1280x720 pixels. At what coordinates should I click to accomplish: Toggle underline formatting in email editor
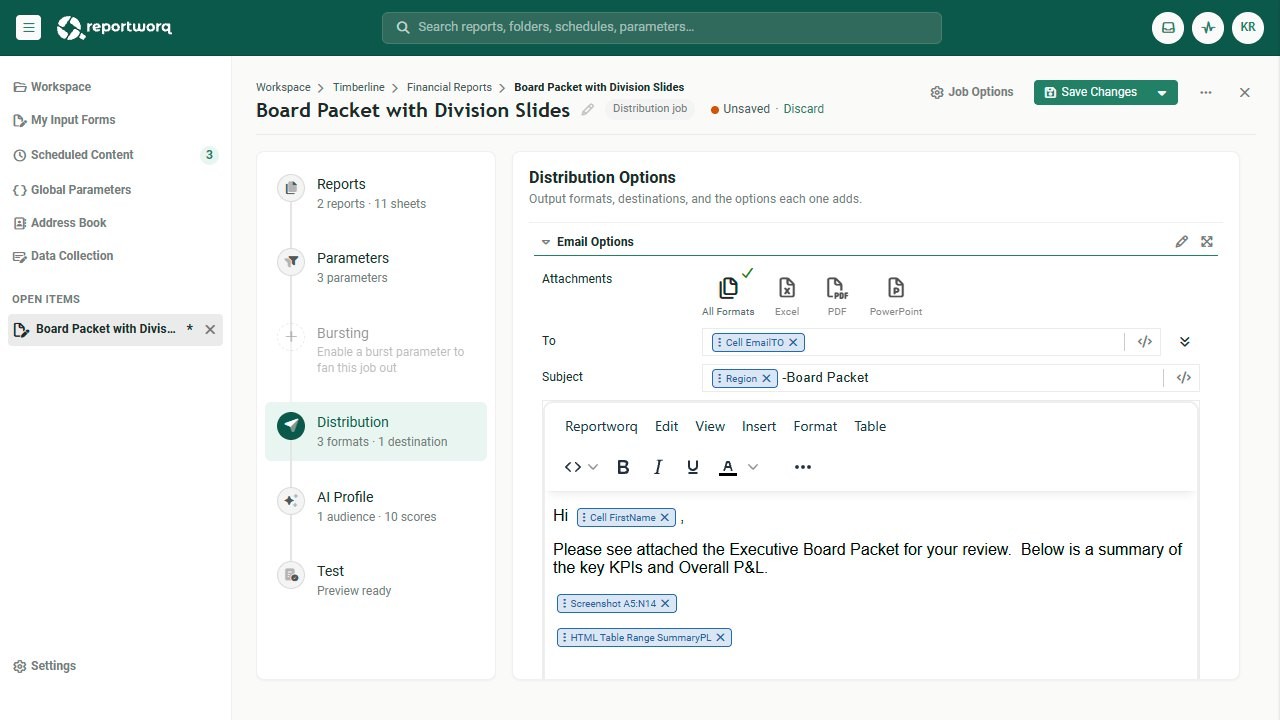pyautogui.click(x=693, y=467)
